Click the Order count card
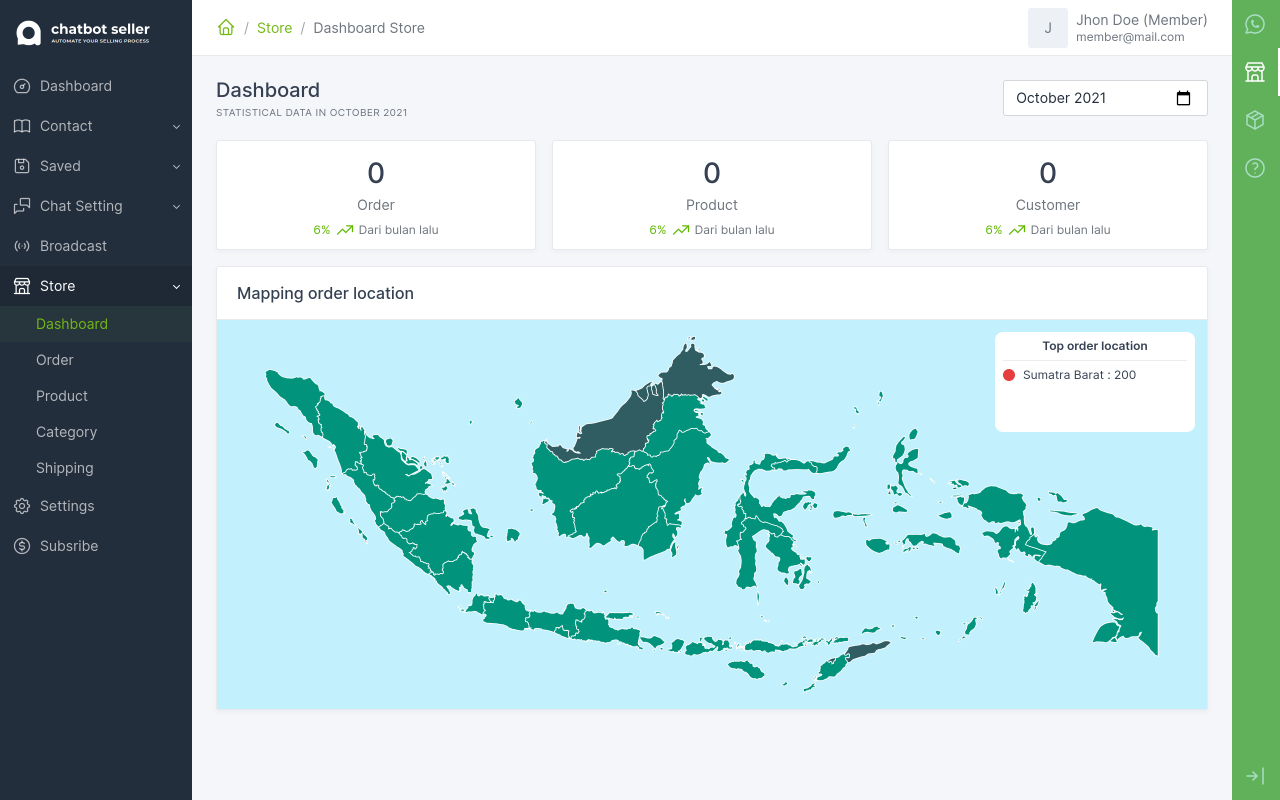 376,195
